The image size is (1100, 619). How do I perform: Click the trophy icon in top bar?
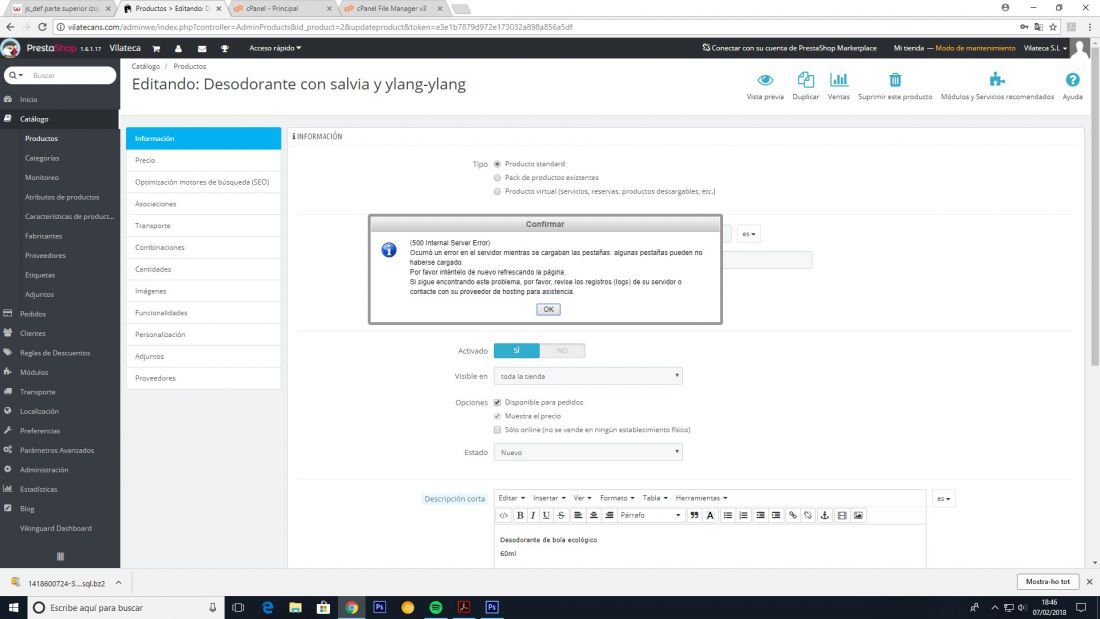pos(224,48)
